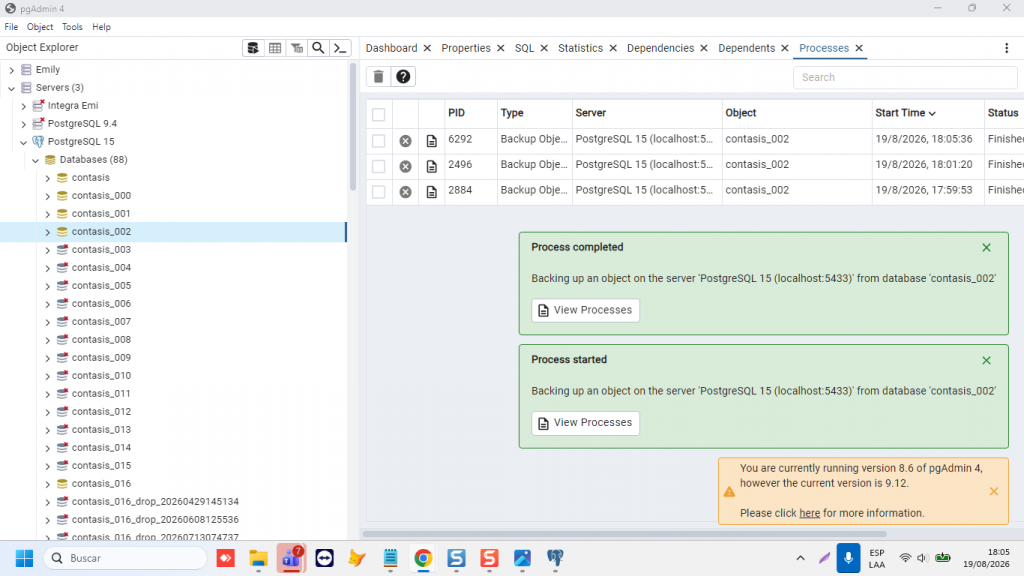1024x576 pixels.
Task: Open the help question mark icon
Action: tap(403, 76)
